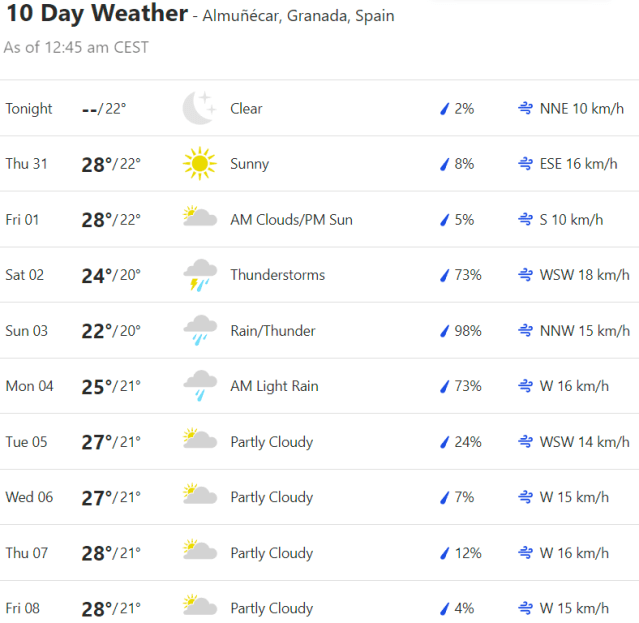The width and height of the screenshot is (639, 623).
Task: Click the Thunderstorms description text
Action: click(277, 275)
